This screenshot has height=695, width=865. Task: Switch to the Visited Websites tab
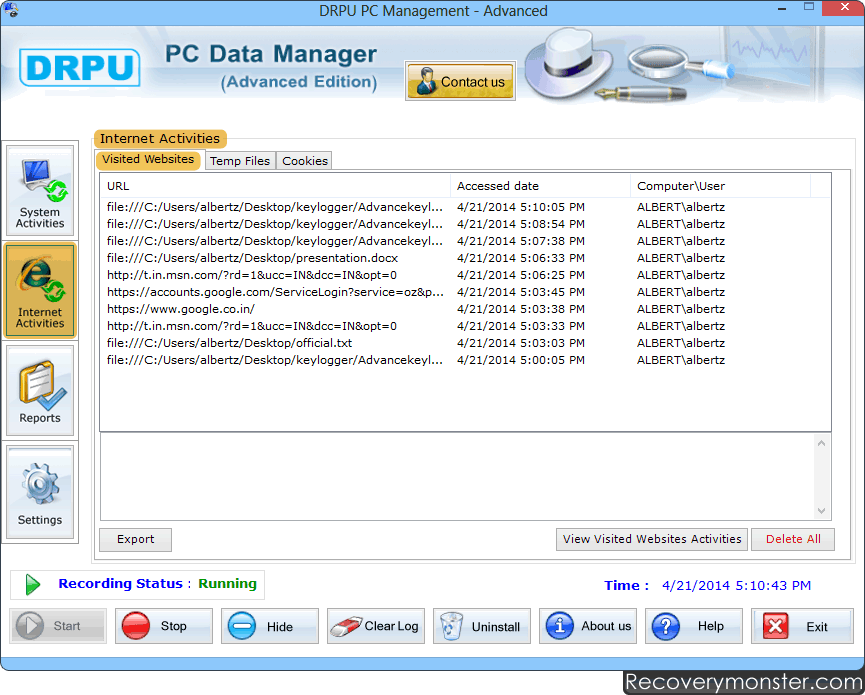(148, 159)
